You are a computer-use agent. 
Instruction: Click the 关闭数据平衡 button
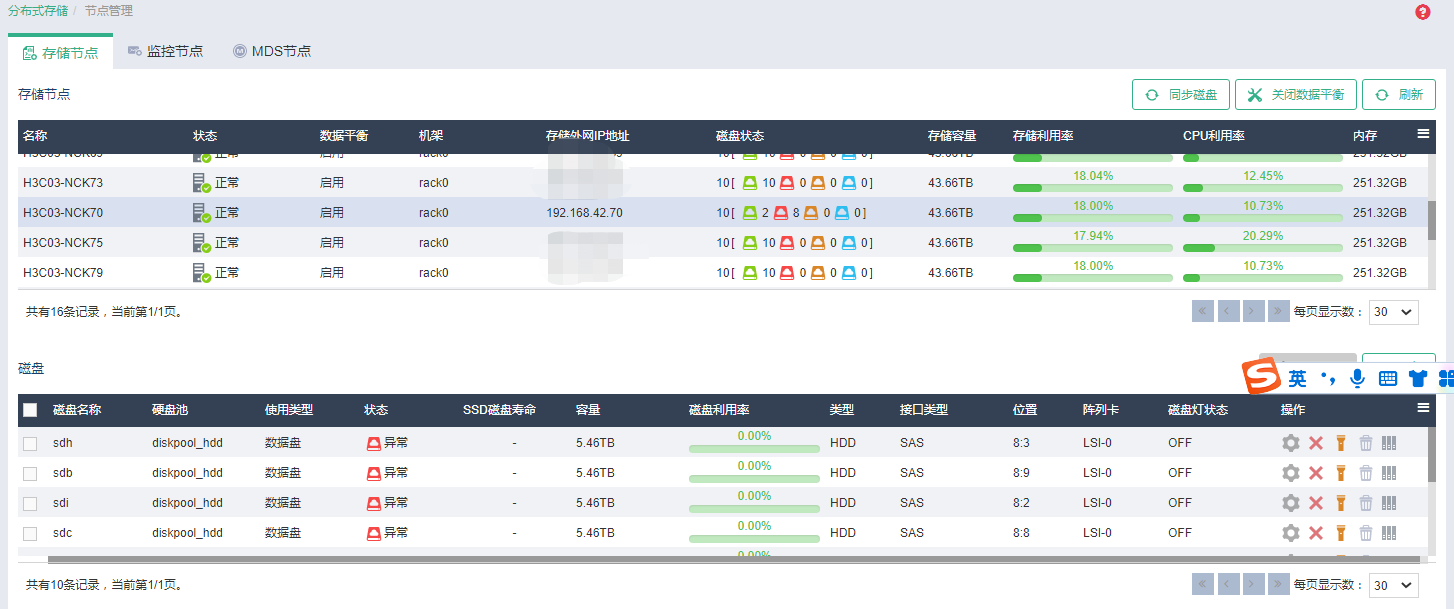(x=1296, y=95)
